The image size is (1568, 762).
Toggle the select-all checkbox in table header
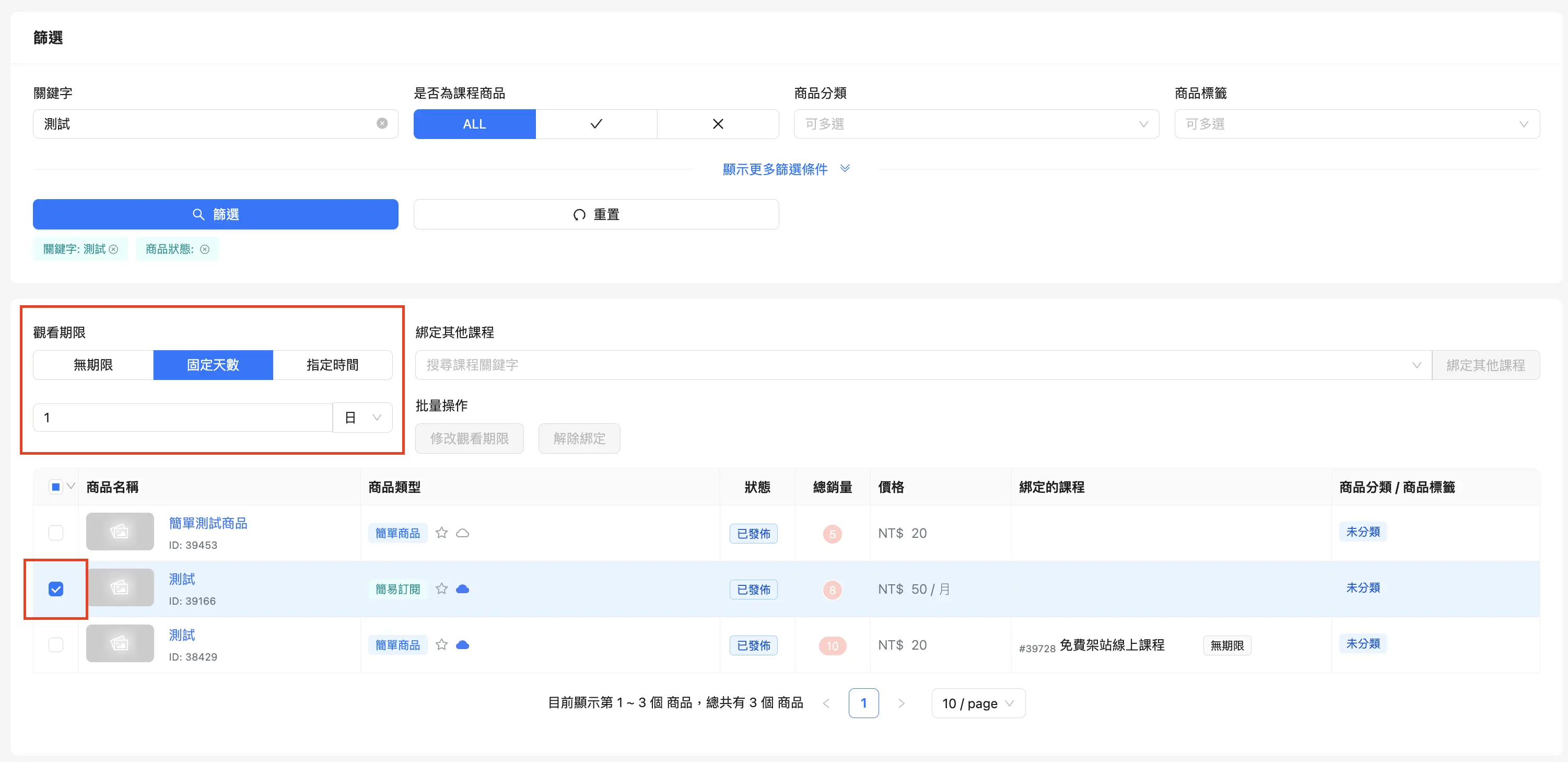click(x=55, y=487)
